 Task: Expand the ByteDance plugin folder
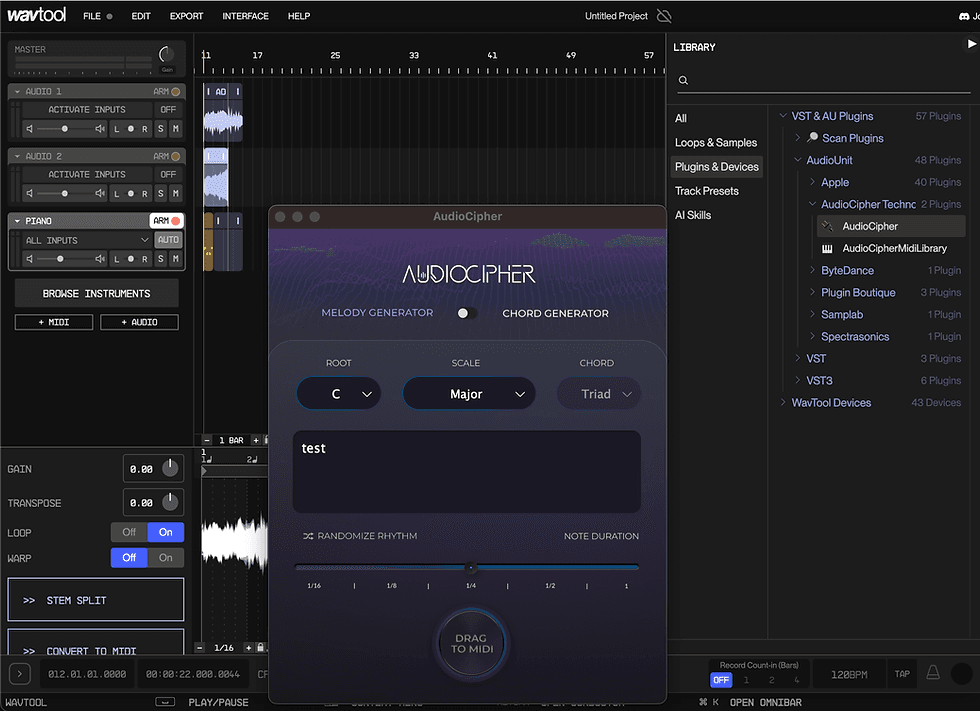pyautogui.click(x=812, y=270)
